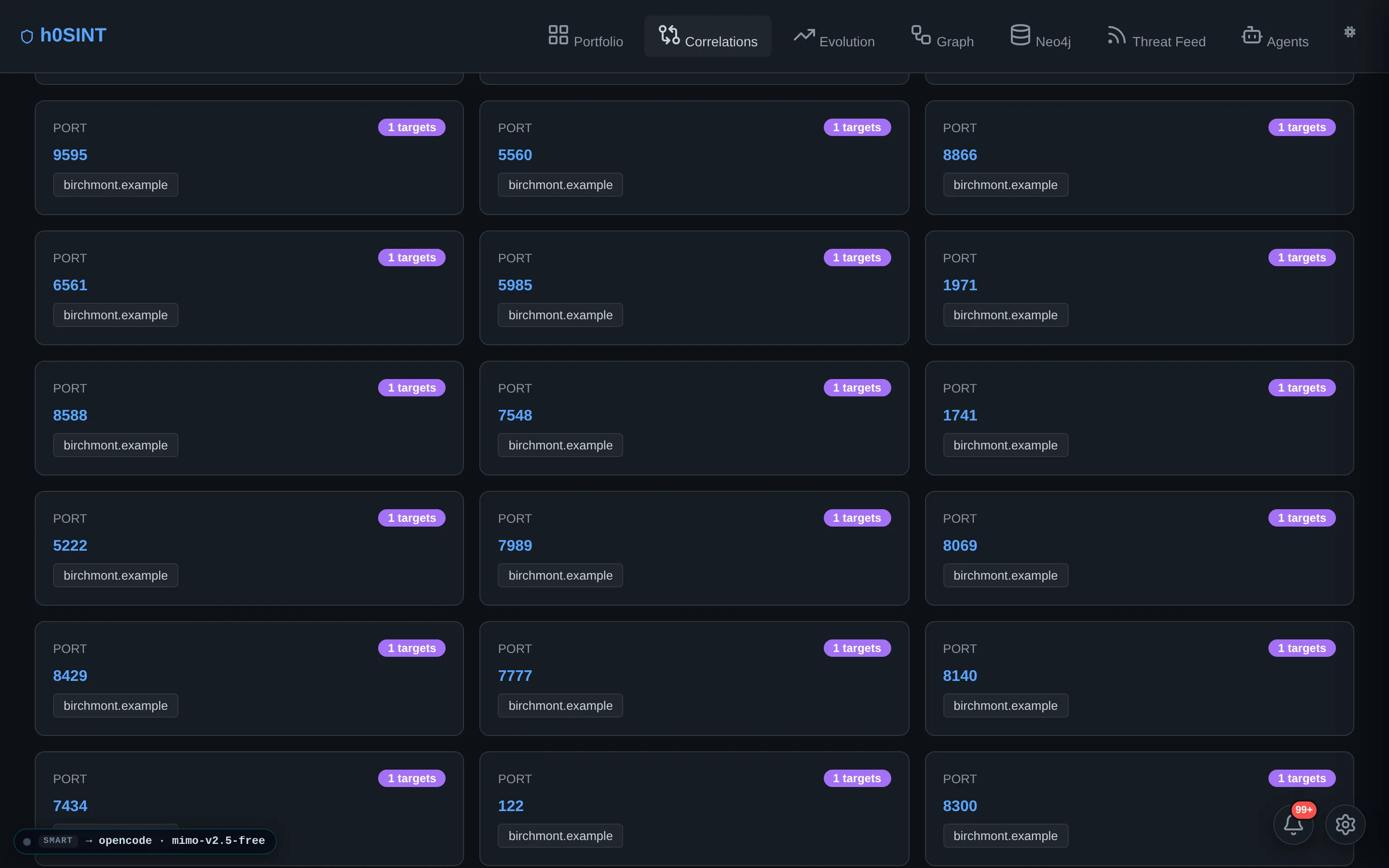Viewport: 1389px width, 868px height.
Task: Select port number 1741
Action: pyautogui.click(x=960, y=416)
